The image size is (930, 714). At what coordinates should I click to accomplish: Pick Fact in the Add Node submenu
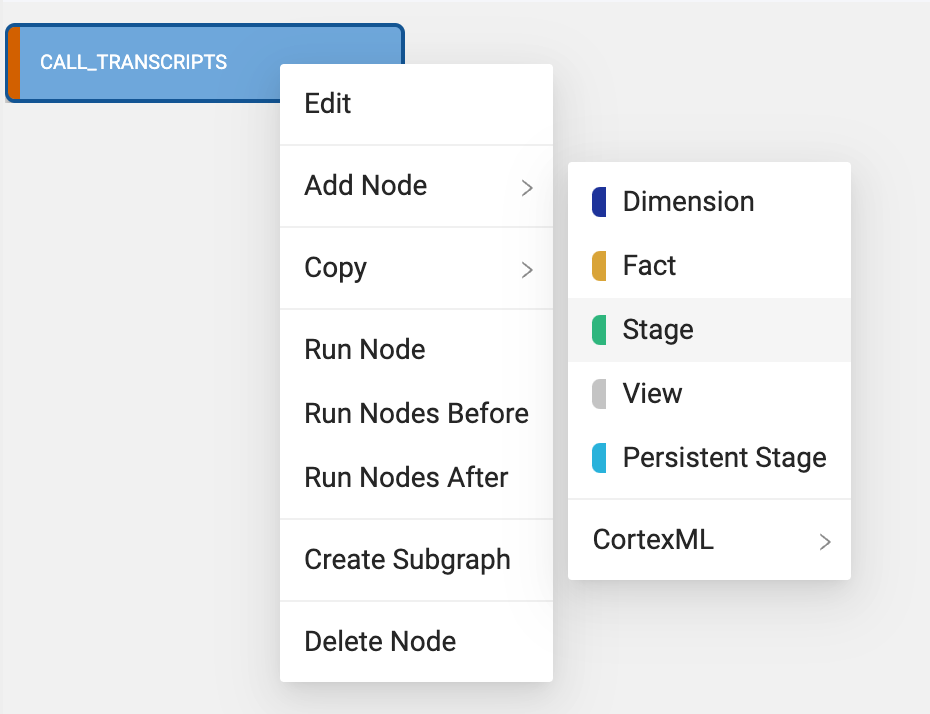650,266
